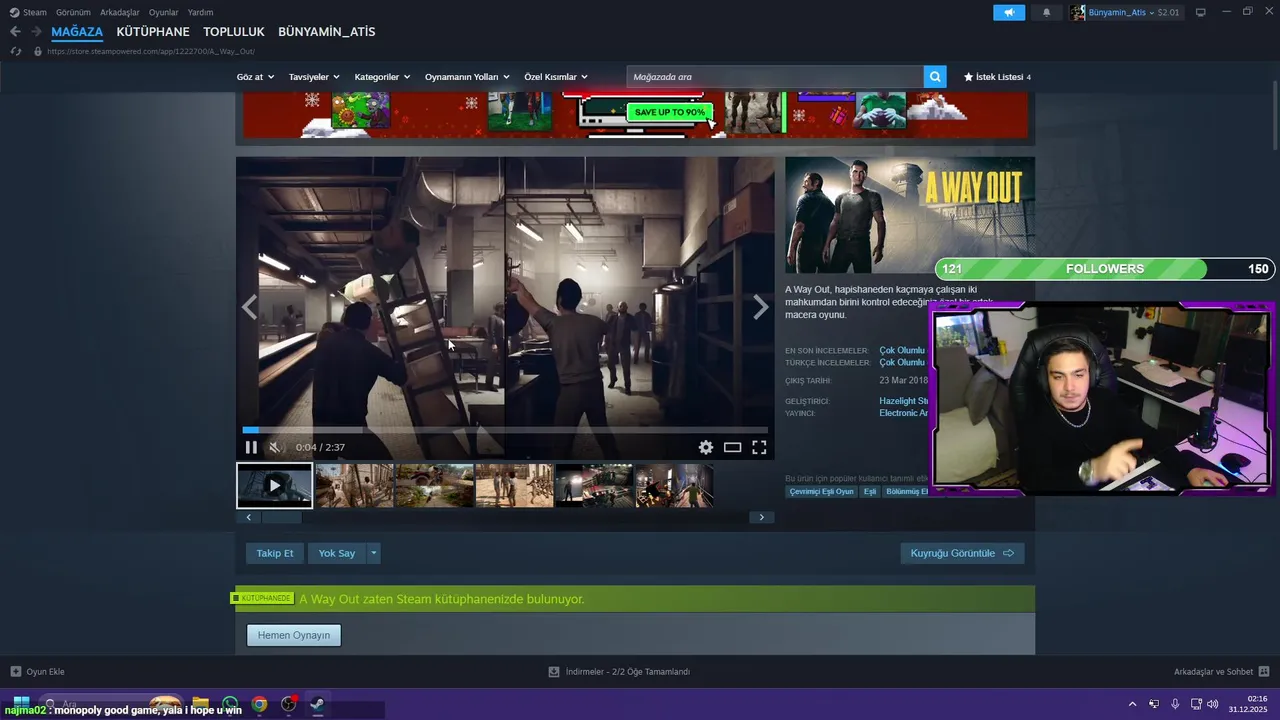The width and height of the screenshot is (1280, 720).
Task: Expand the Kategoriler dropdown
Action: (x=382, y=77)
